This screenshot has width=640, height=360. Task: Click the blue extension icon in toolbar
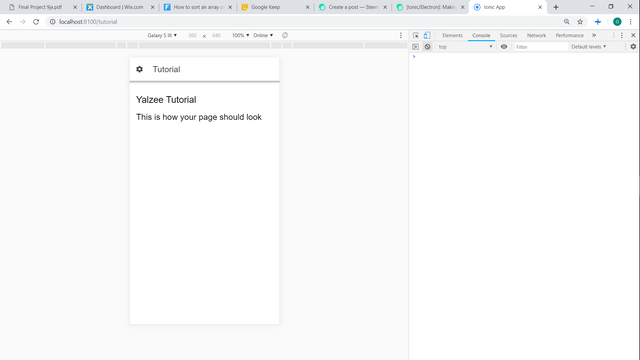[x=598, y=22]
